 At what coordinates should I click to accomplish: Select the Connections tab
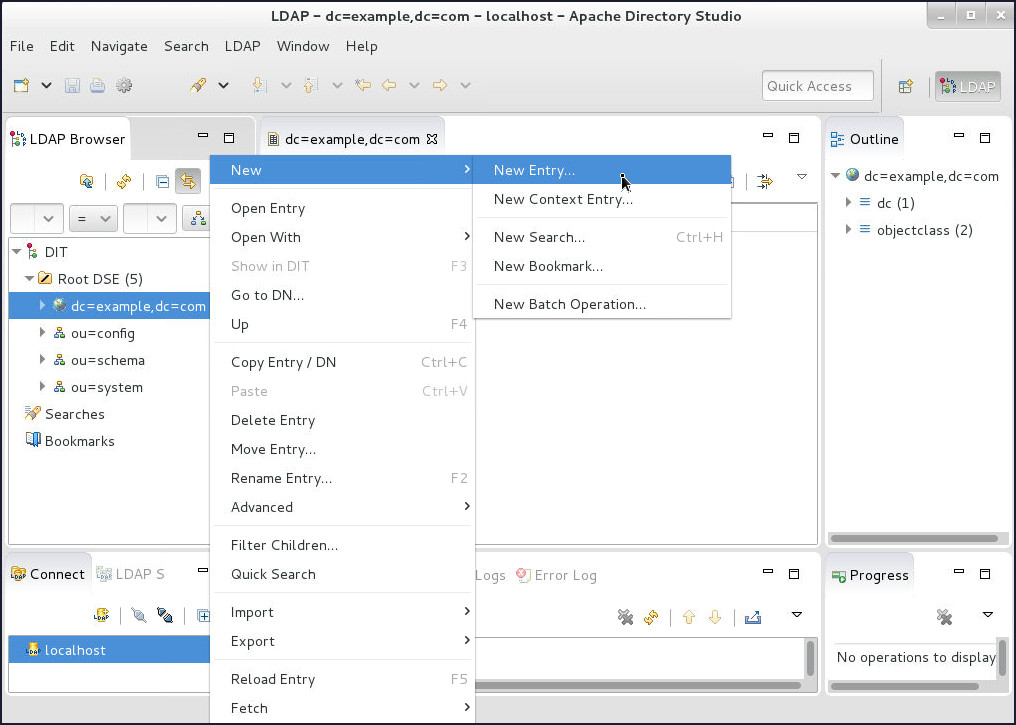(49, 574)
